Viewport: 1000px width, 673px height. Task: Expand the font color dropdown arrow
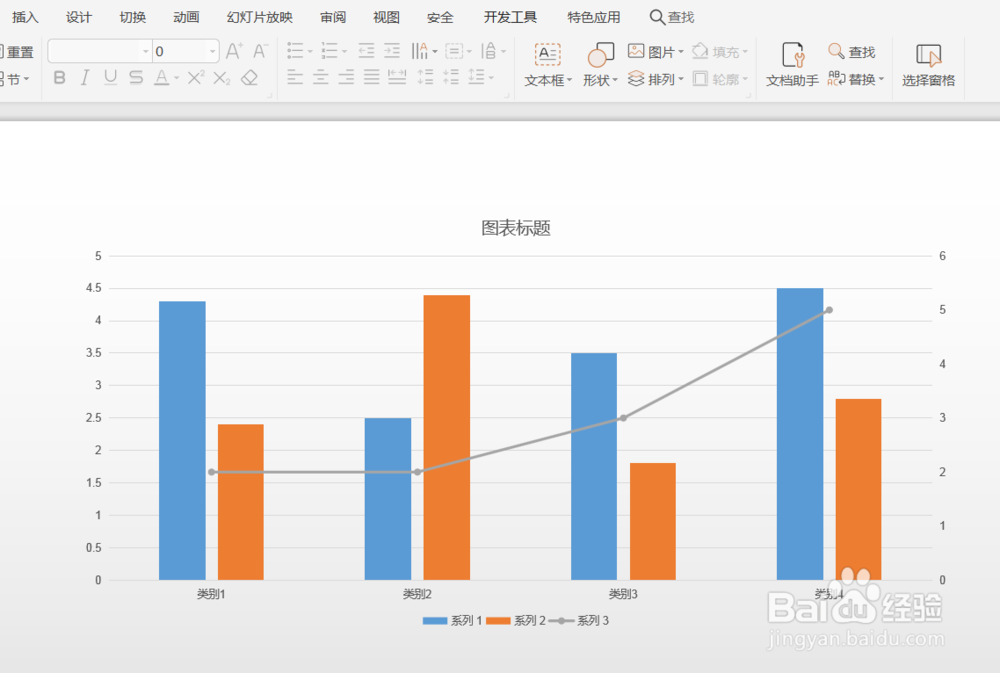(177, 78)
